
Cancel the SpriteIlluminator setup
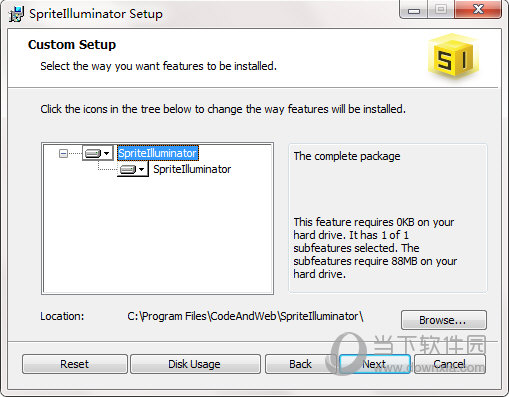(x=450, y=364)
